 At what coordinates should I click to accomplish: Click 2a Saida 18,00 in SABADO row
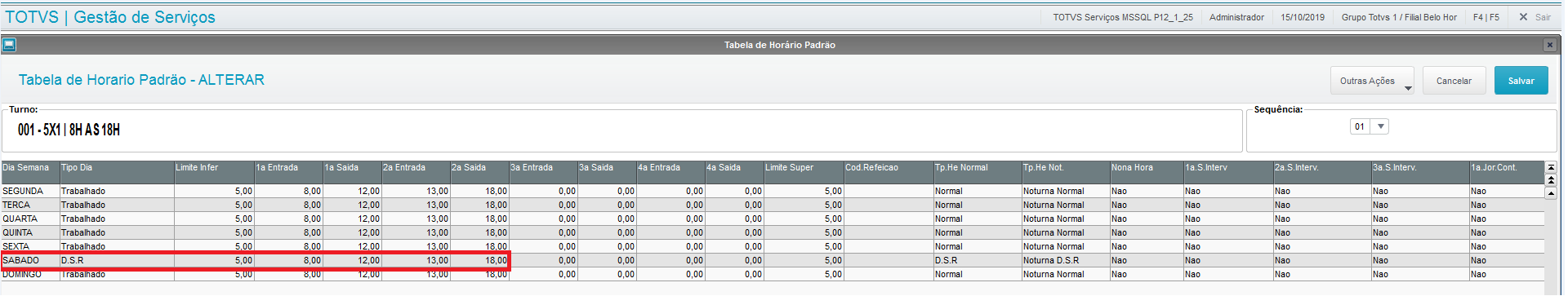(479, 260)
